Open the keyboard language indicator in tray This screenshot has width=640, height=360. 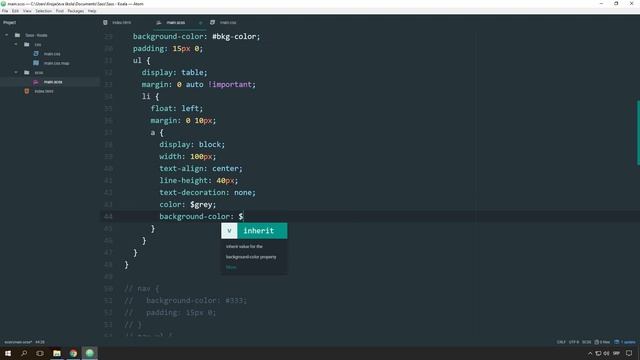(x=616, y=353)
